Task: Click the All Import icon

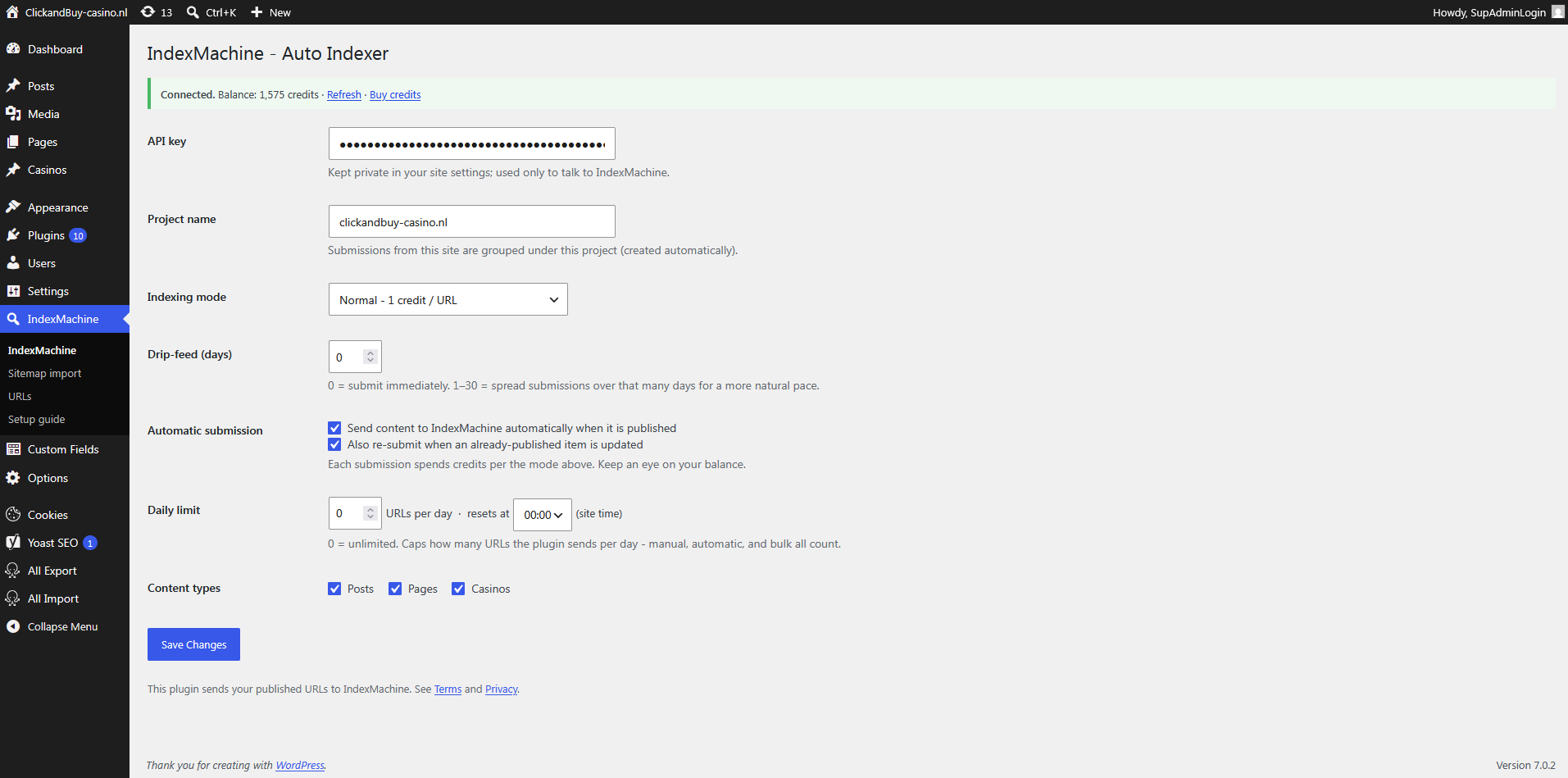Action: pyautogui.click(x=13, y=598)
